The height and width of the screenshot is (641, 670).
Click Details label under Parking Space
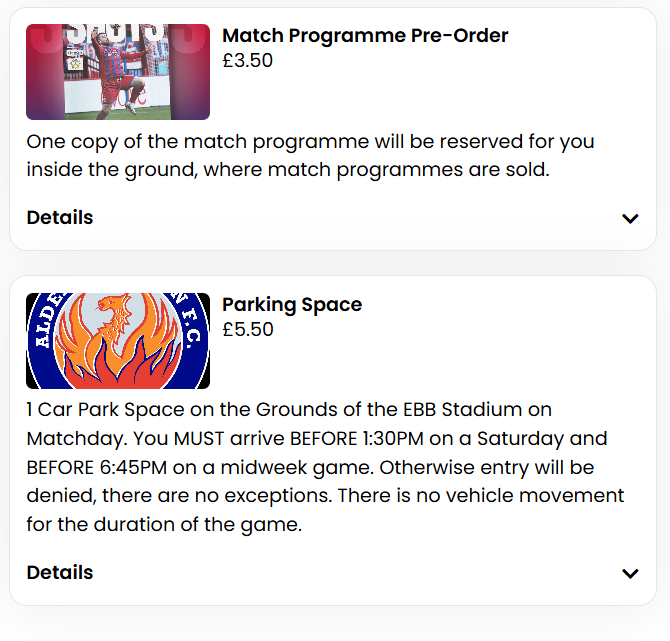(60, 573)
